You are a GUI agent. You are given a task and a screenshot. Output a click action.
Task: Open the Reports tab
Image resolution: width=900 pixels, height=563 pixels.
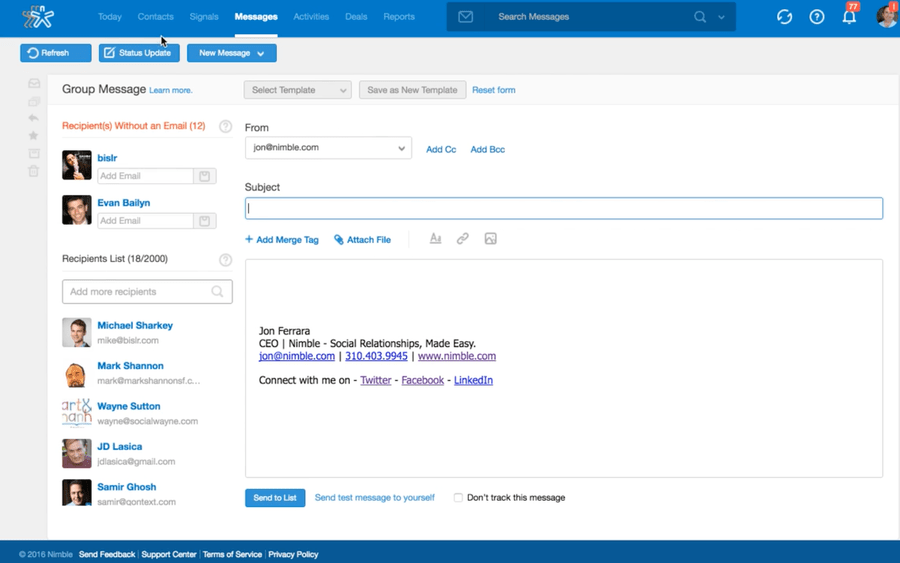coord(399,17)
